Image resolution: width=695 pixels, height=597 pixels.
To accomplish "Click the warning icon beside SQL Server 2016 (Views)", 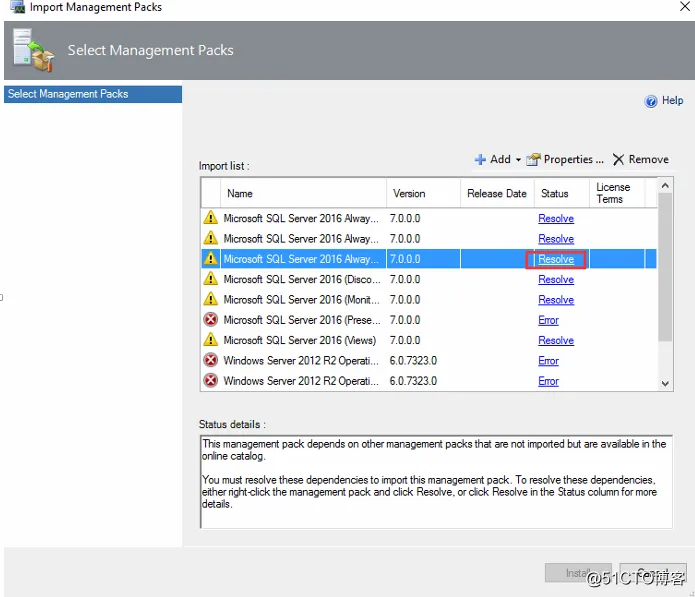I will (211, 340).
